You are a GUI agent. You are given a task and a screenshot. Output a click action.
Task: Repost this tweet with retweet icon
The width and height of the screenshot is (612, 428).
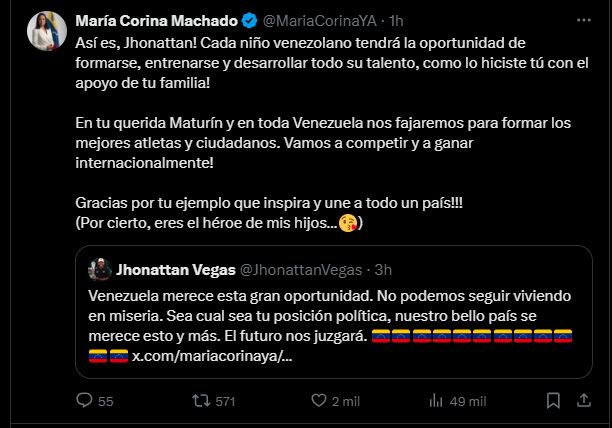coord(198,401)
